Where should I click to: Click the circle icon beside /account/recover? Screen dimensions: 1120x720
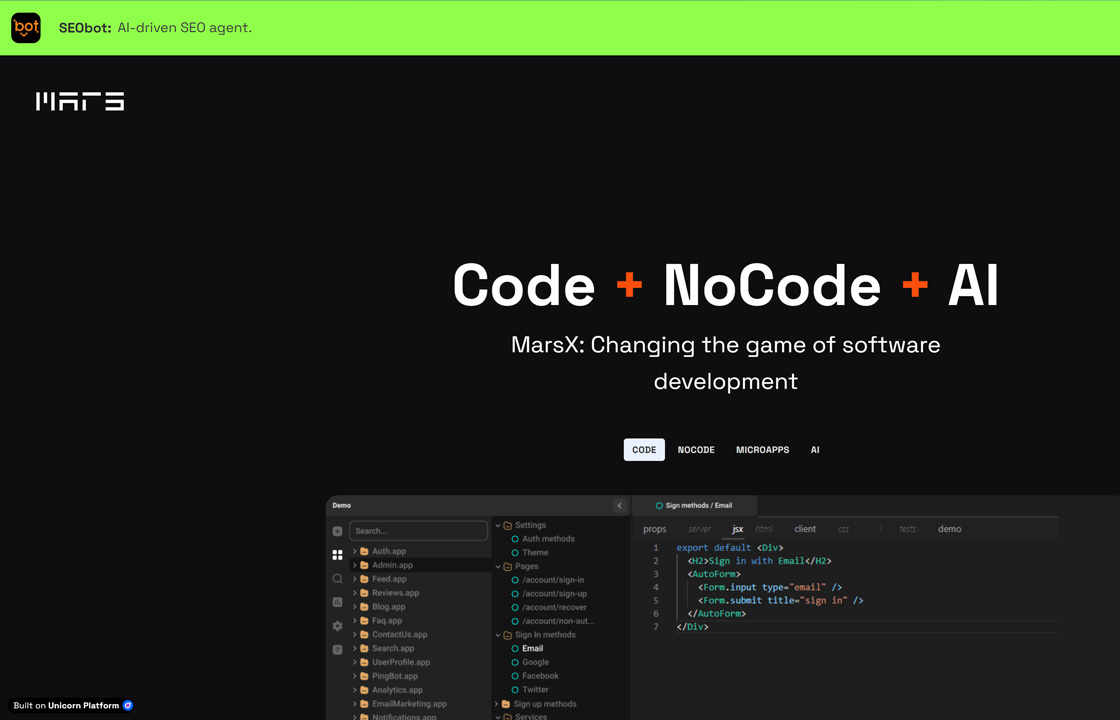coord(515,608)
